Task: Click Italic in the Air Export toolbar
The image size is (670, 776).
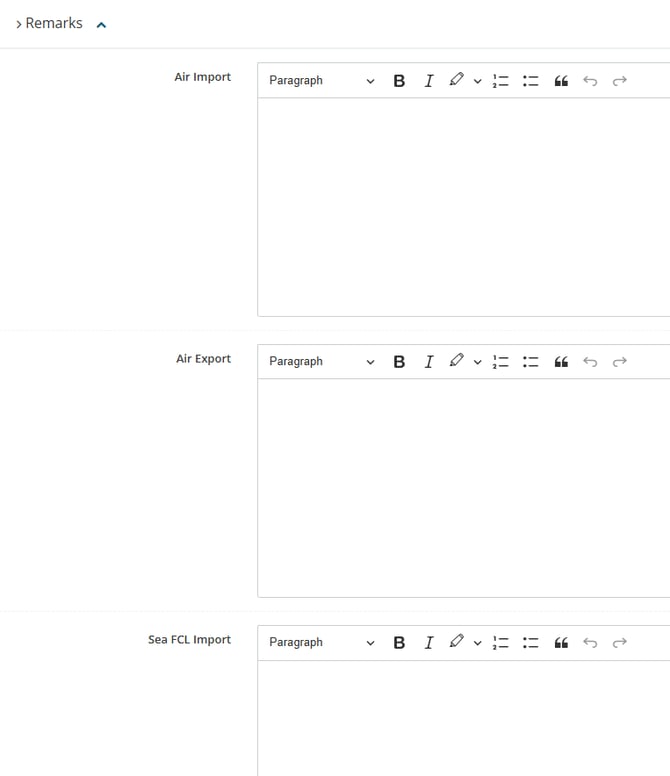Action: pos(429,362)
